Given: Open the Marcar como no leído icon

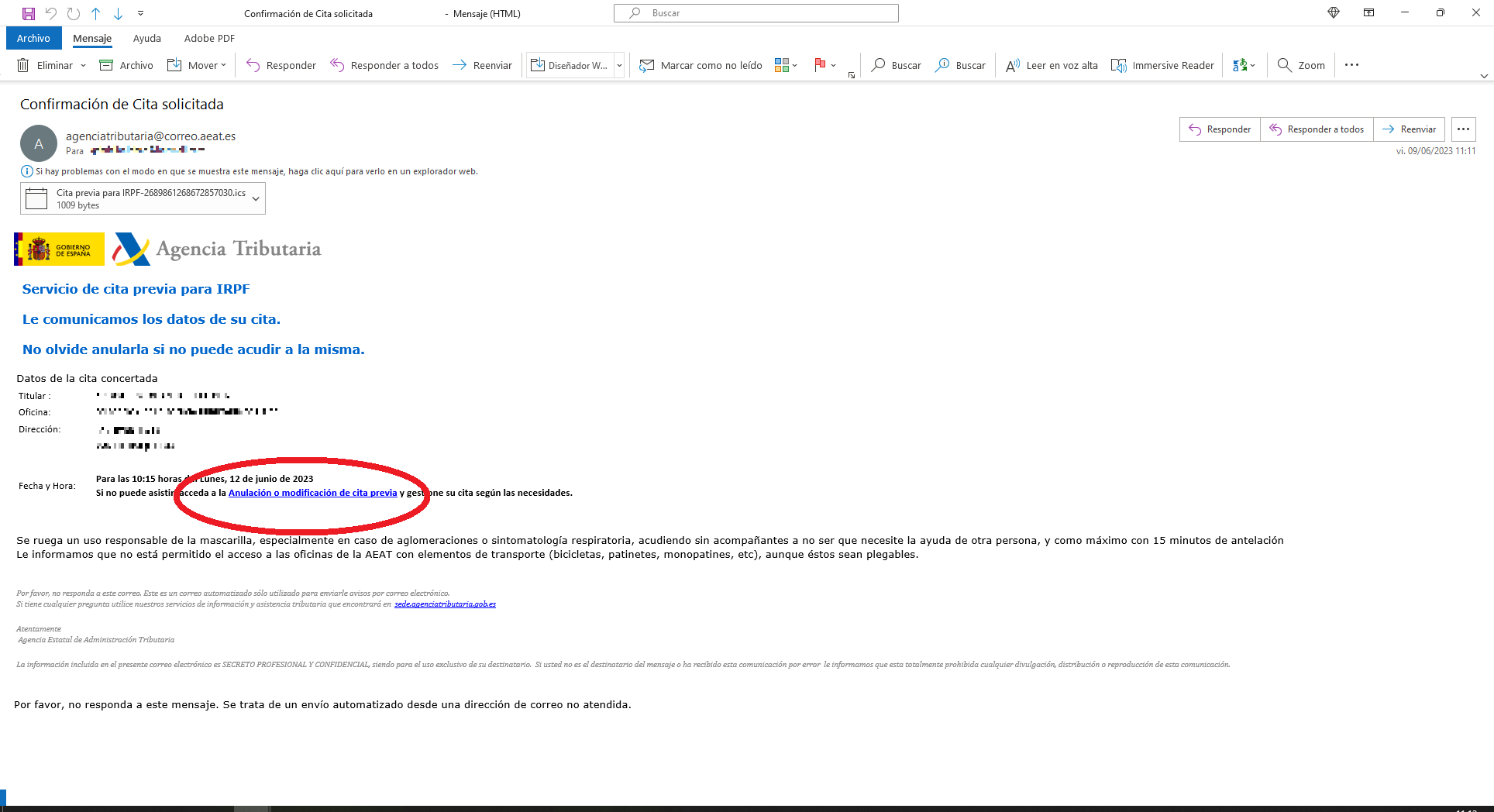Looking at the screenshot, I should click(648, 65).
